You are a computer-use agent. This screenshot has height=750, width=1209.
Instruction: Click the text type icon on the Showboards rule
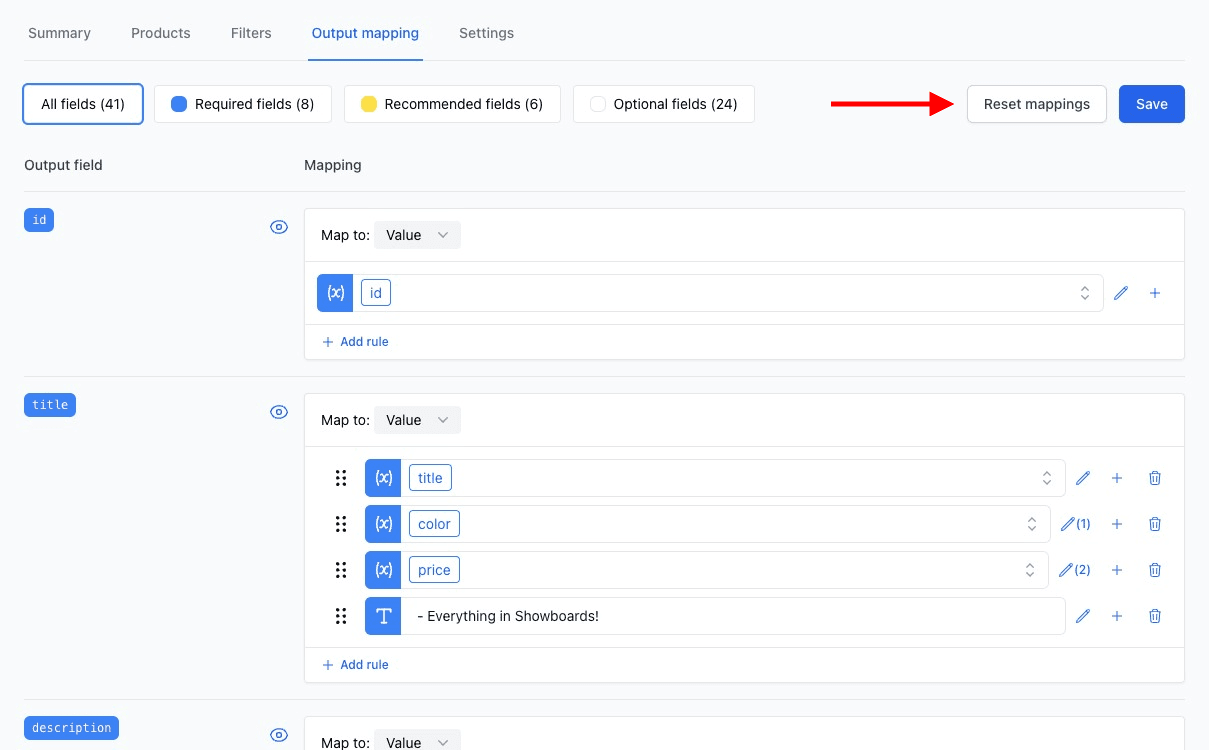383,616
